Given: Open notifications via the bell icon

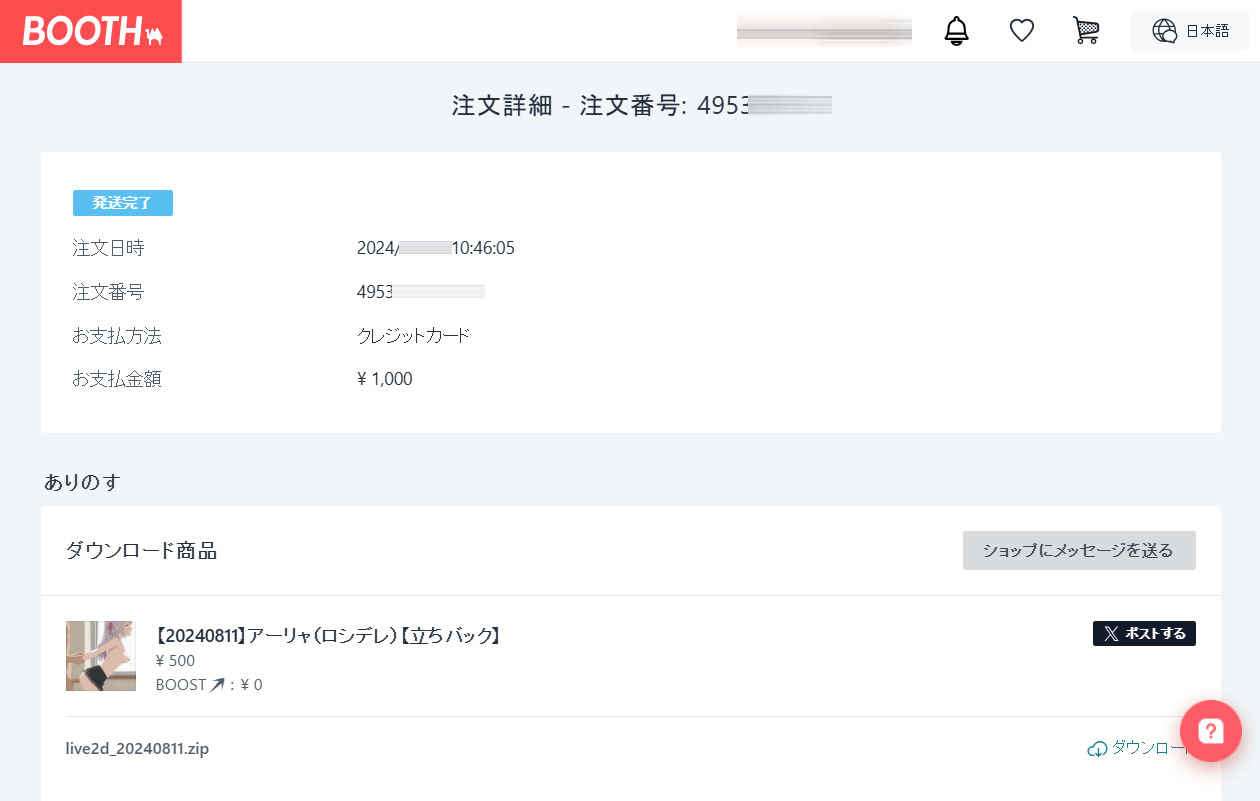Looking at the screenshot, I should click(956, 31).
